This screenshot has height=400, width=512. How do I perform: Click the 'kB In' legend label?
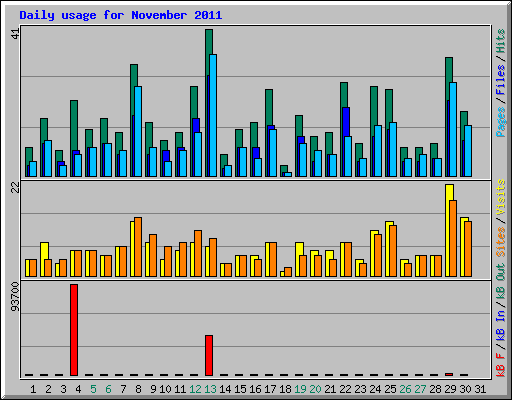tap(501, 325)
